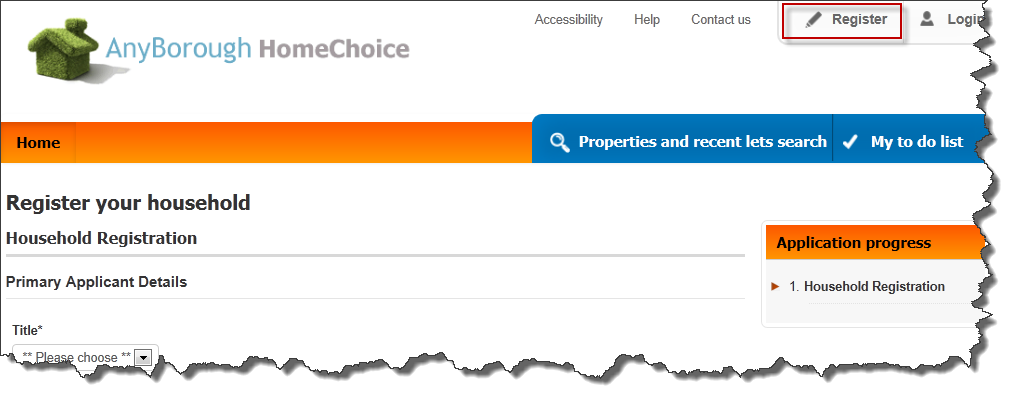Screen dimensions: 1016x400
Task: Click the checkmark icon by My to do list
Action: pyautogui.click(x=850, y=142)
